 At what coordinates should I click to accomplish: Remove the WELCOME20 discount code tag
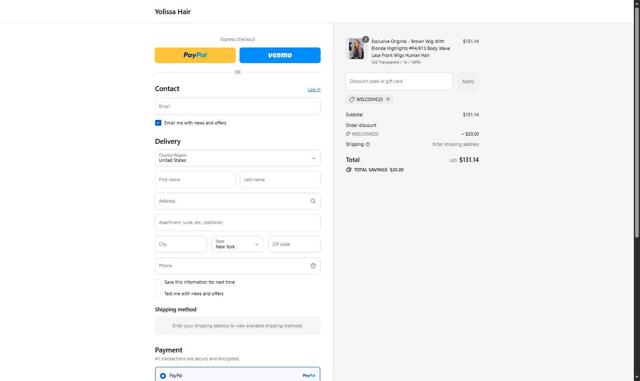(388, 99)
